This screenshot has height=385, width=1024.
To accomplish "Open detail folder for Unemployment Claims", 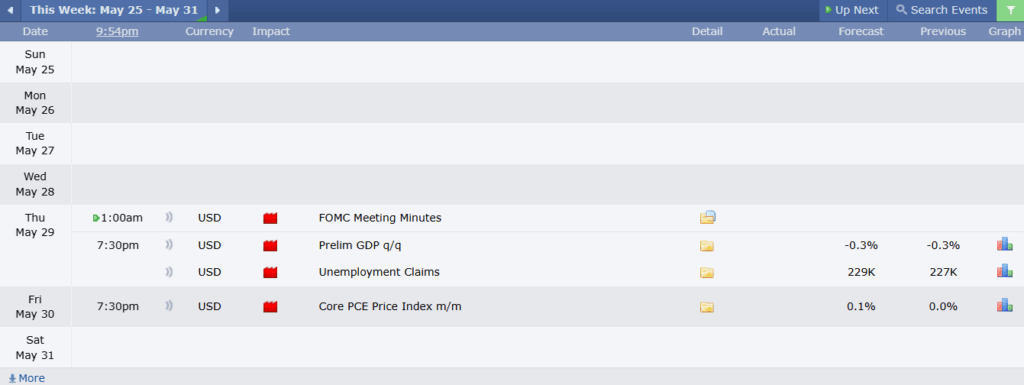I will pos(707,273).
